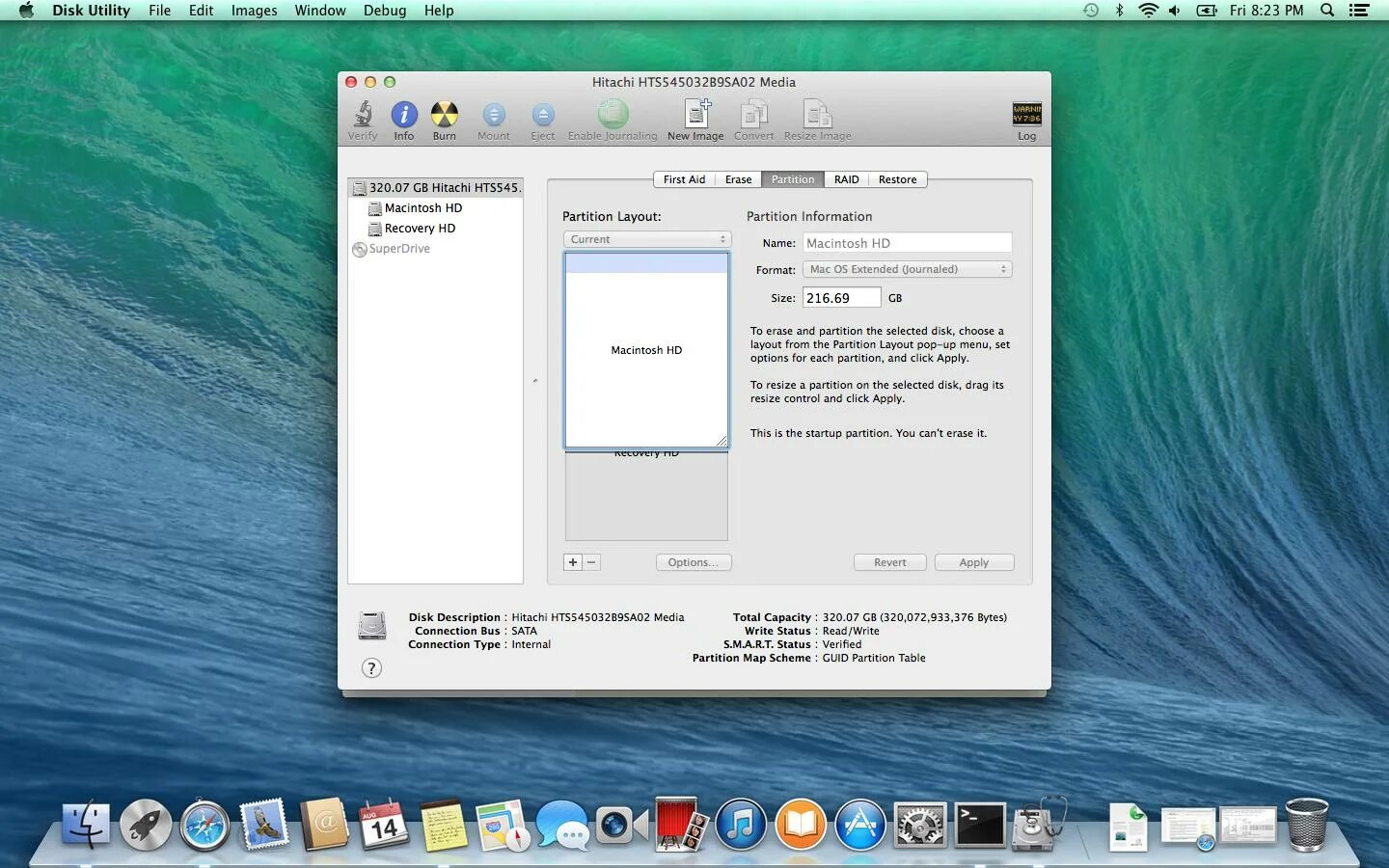1389x868 pixels.
Task: Open Notes in the Dock
Action: (443, 826)
